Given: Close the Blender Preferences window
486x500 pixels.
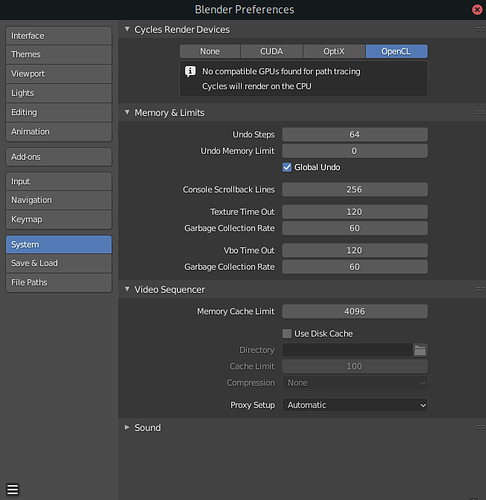Looking at the screenshot, I should coord(477,10).
